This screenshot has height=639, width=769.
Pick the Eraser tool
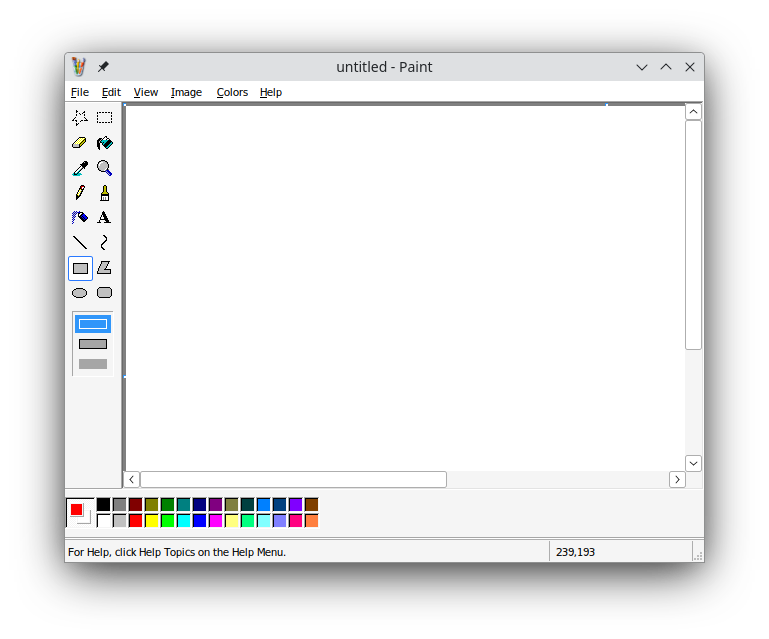coord(80,143)
